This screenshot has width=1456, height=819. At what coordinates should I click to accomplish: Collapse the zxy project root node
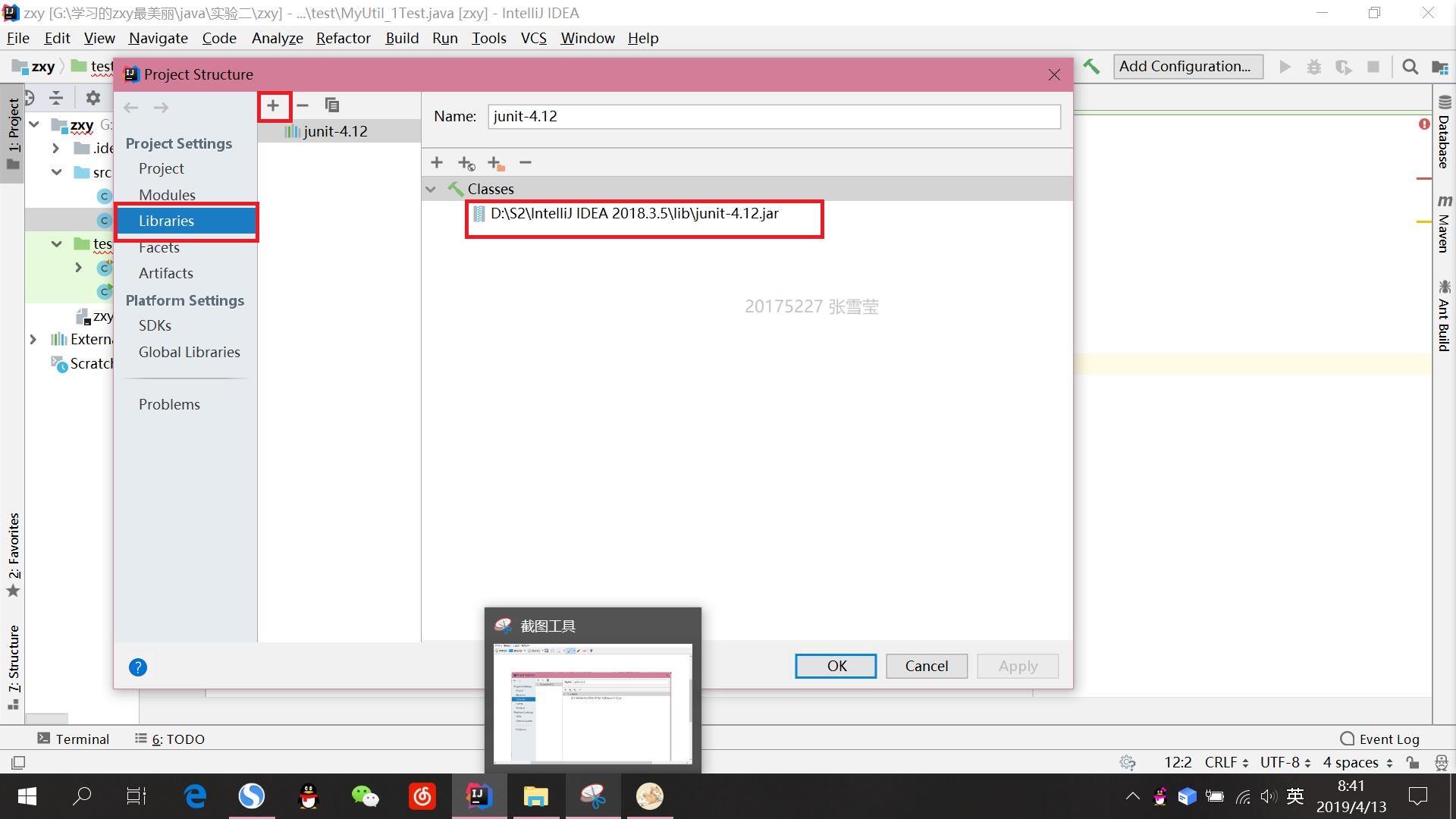click(x=34, y=124)
